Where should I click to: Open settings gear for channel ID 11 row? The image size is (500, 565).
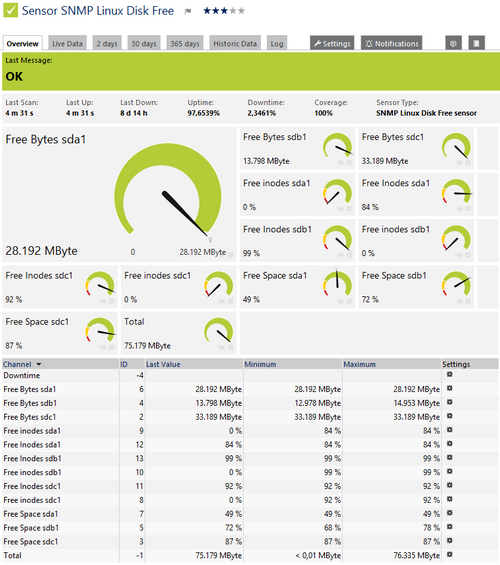click(450, 485)
